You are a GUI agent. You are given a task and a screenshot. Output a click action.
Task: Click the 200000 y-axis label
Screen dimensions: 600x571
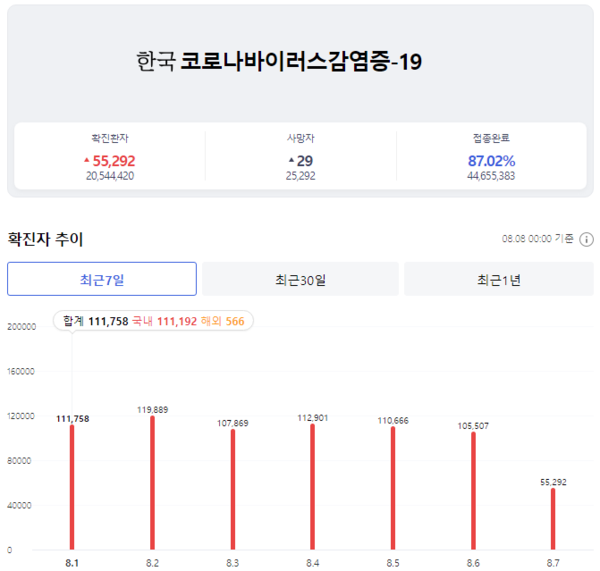(x=21, y=327)
